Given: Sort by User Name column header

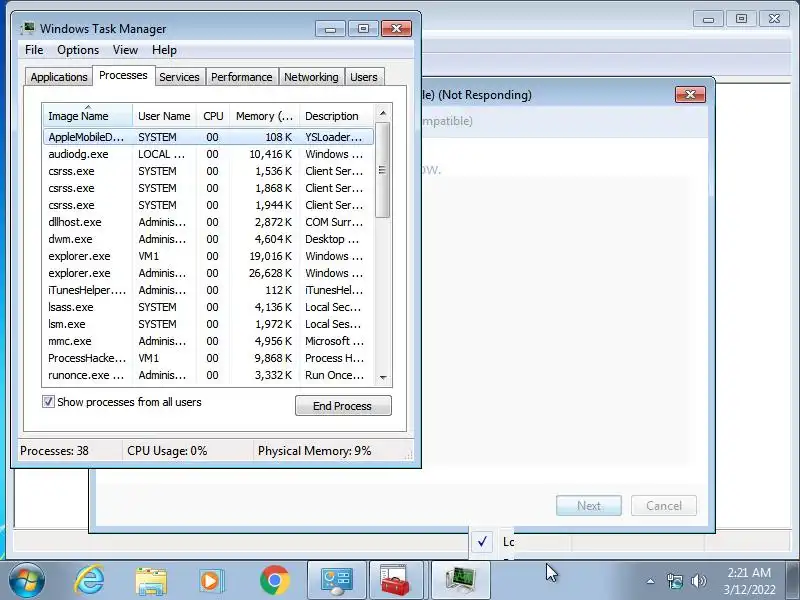Looking at the screenshot, I should point(164,116).
